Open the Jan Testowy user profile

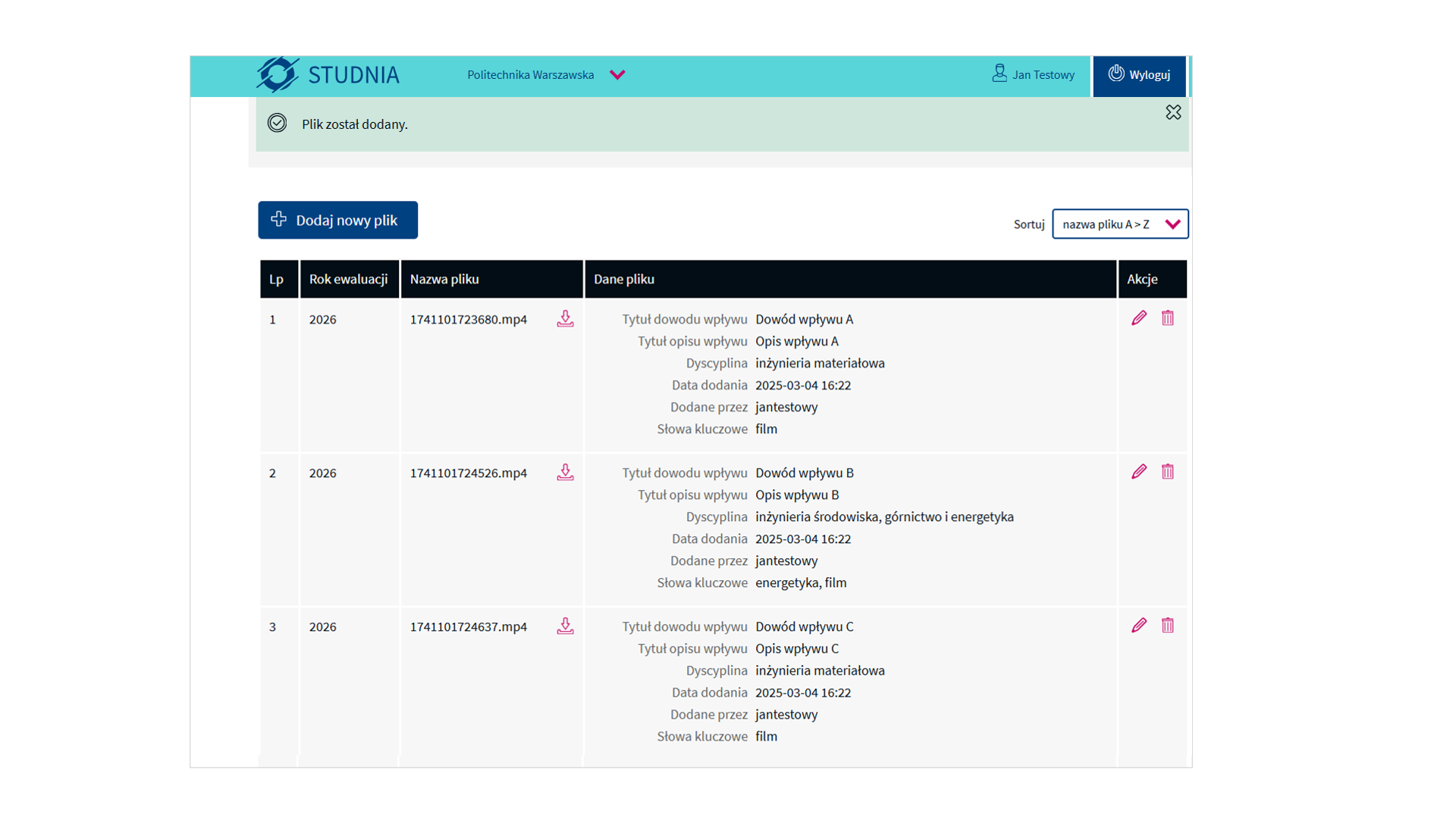[1034, 74]
